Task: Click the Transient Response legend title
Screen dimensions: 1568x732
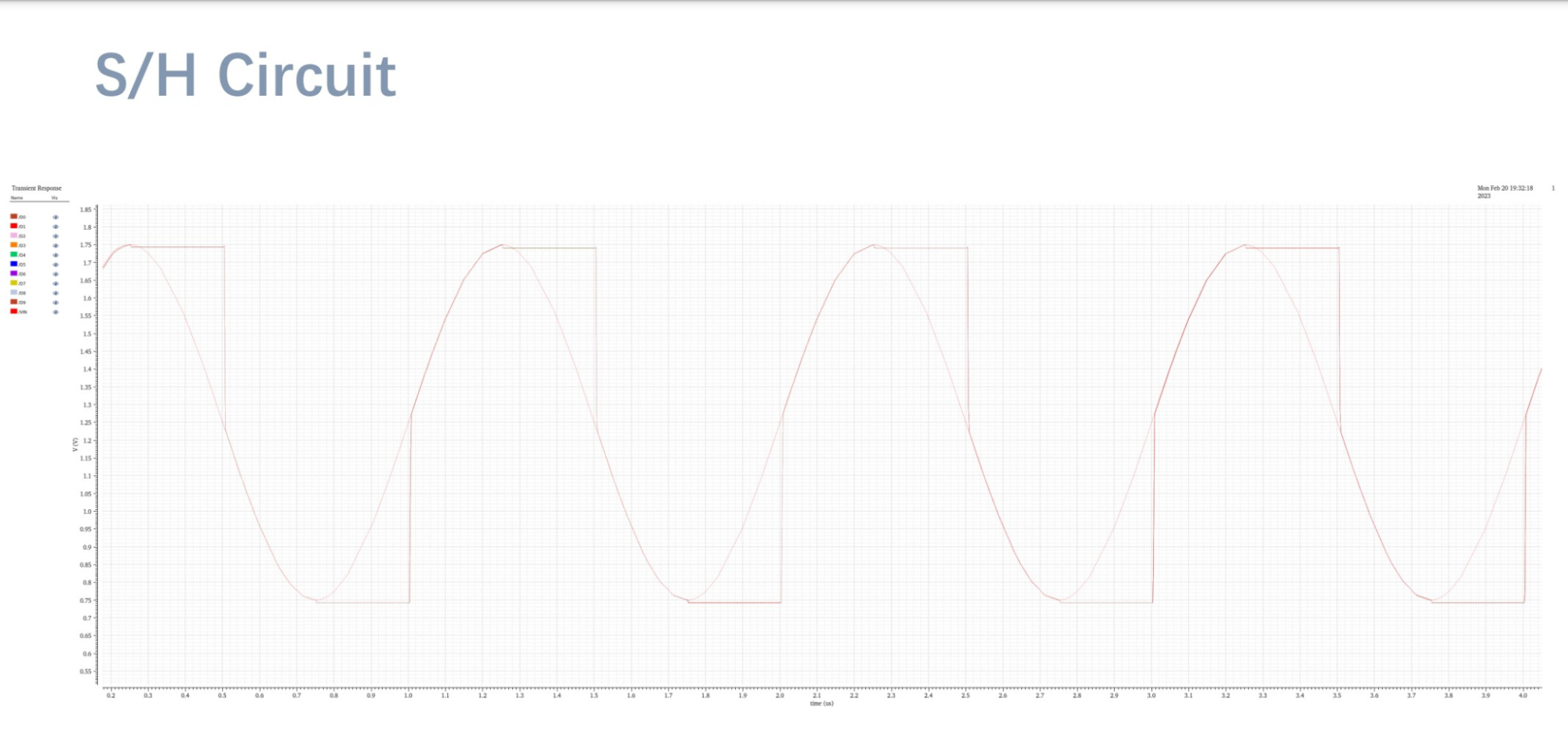Action: pyautogui.click(x=36, y=188)
